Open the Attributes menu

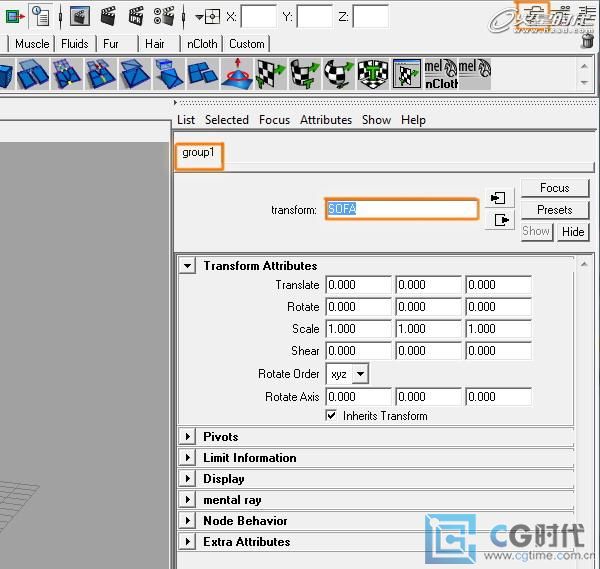(326, 120)
